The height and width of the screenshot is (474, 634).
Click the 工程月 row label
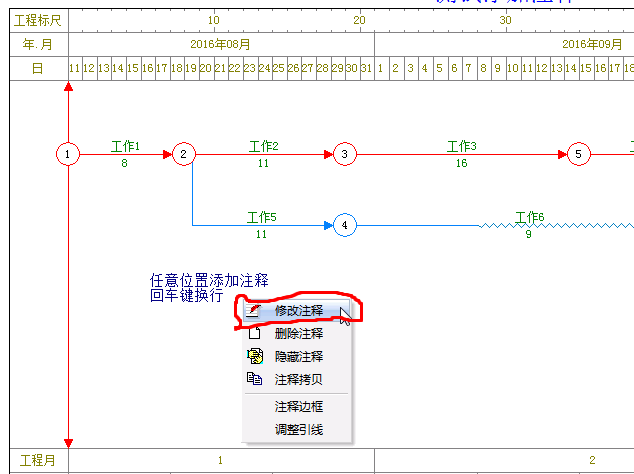click(37, 459)
